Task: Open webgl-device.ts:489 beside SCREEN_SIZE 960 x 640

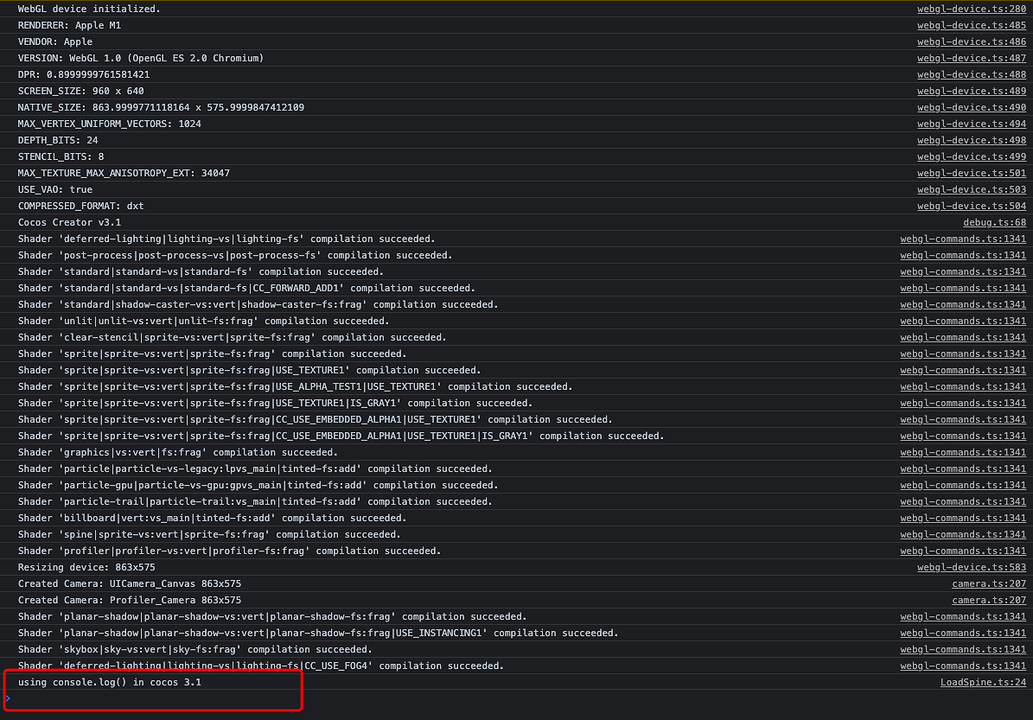Action: (x=971, y=90)
